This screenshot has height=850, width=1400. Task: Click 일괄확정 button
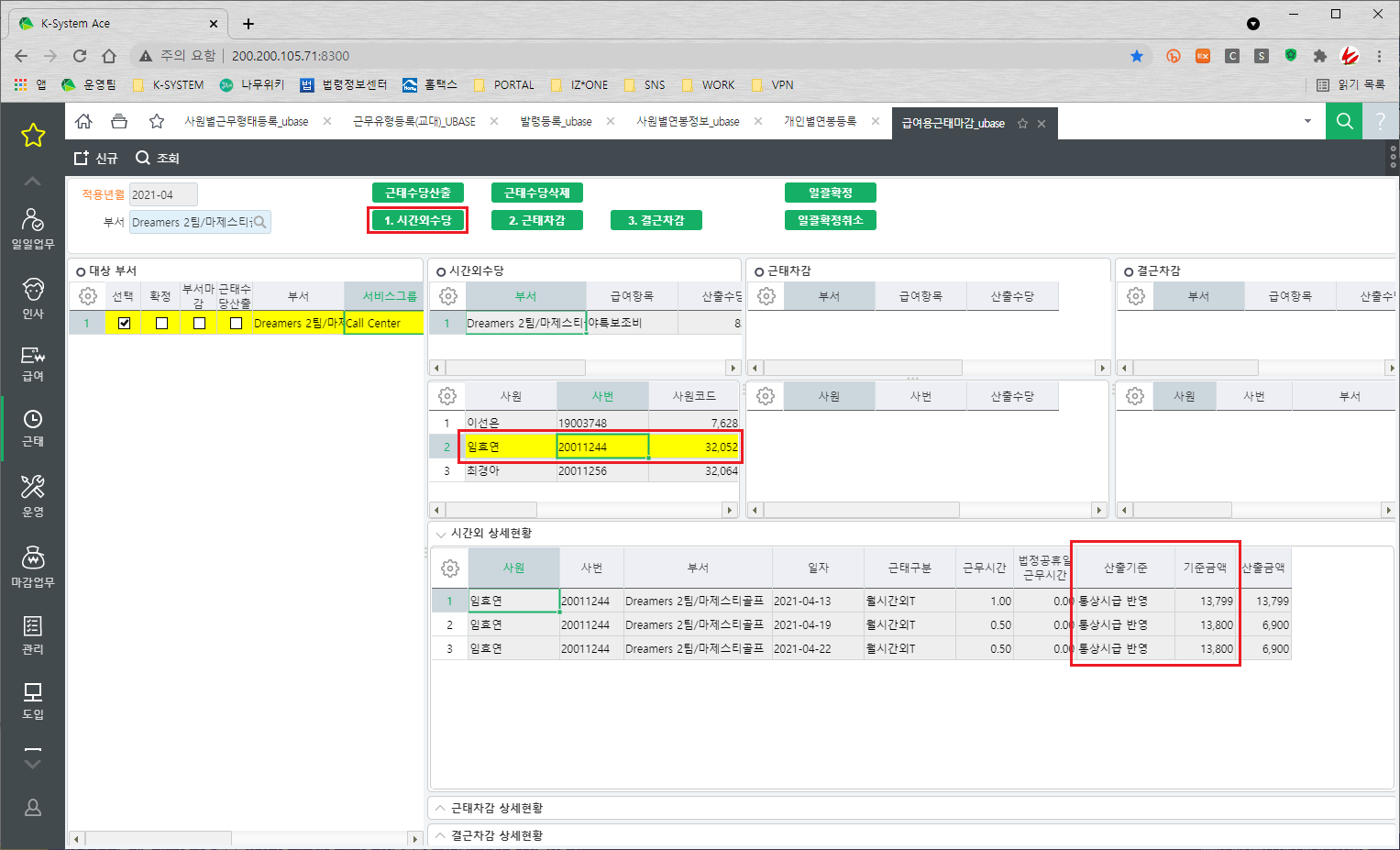pyautogui.click(x=831, y=193)
